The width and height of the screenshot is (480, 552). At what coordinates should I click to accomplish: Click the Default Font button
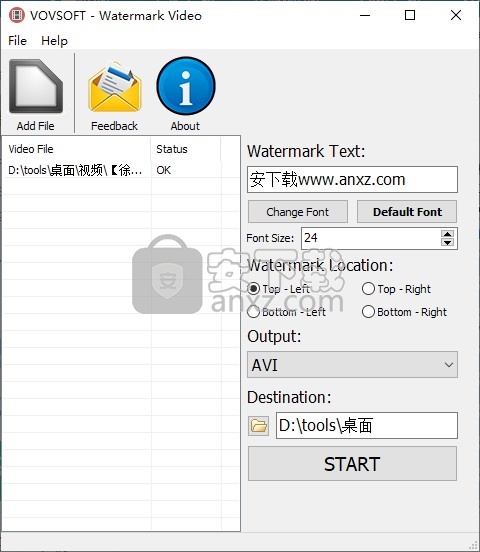(407, 212)
